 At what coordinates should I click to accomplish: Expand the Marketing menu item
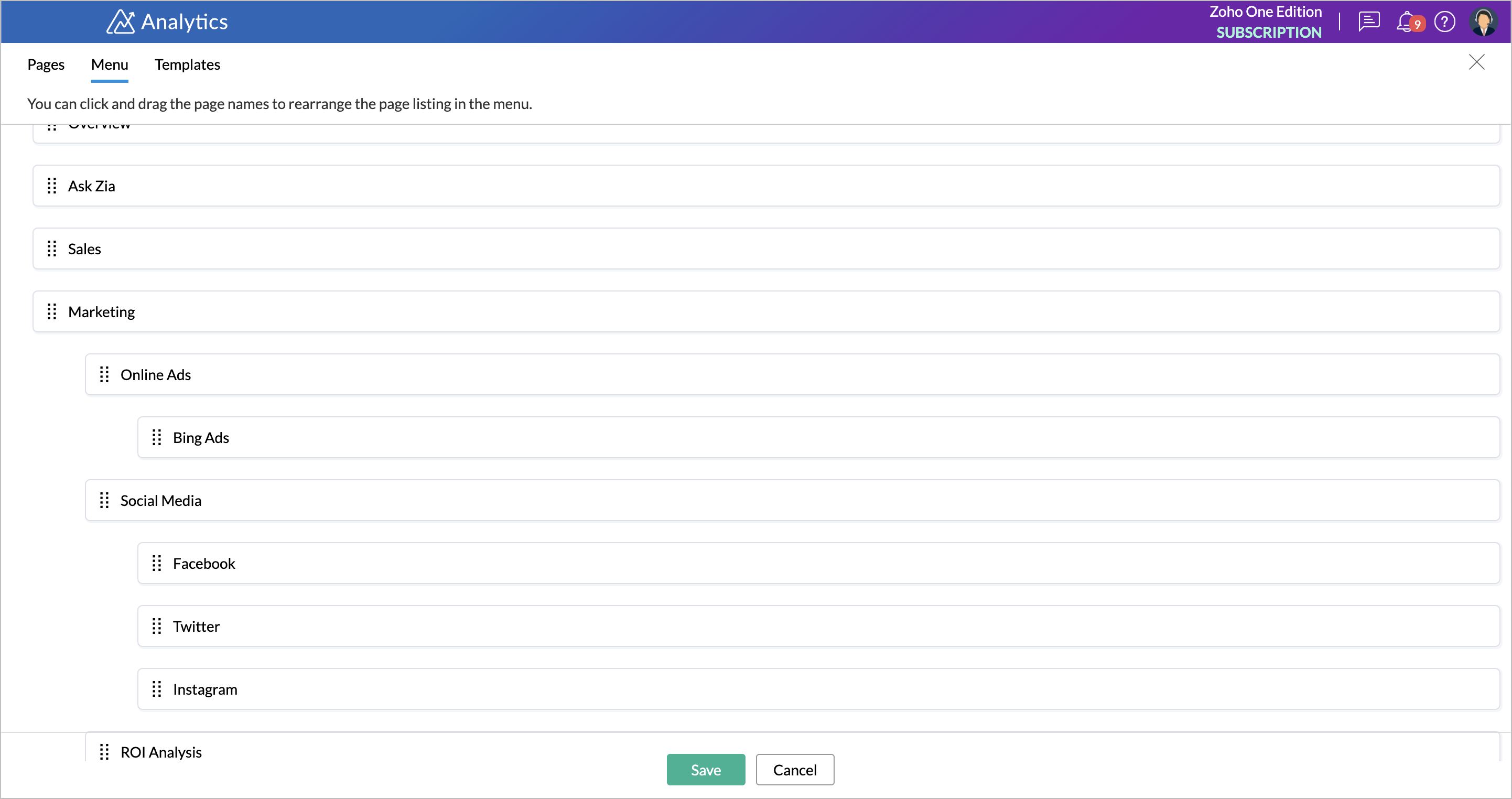pyautogui.click(x=100, y=311)
